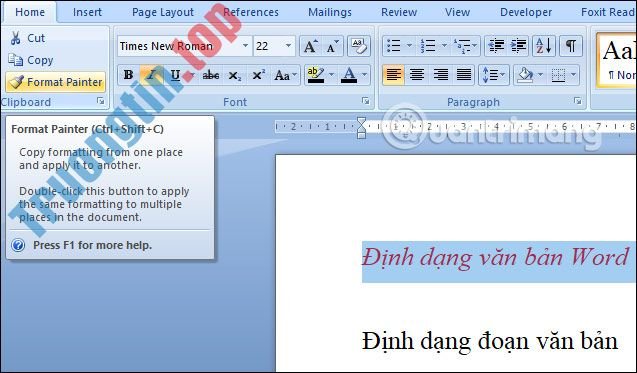637x373 pixels.
Task: Open the Page Layout tab
Action: [x=162, y=12]
